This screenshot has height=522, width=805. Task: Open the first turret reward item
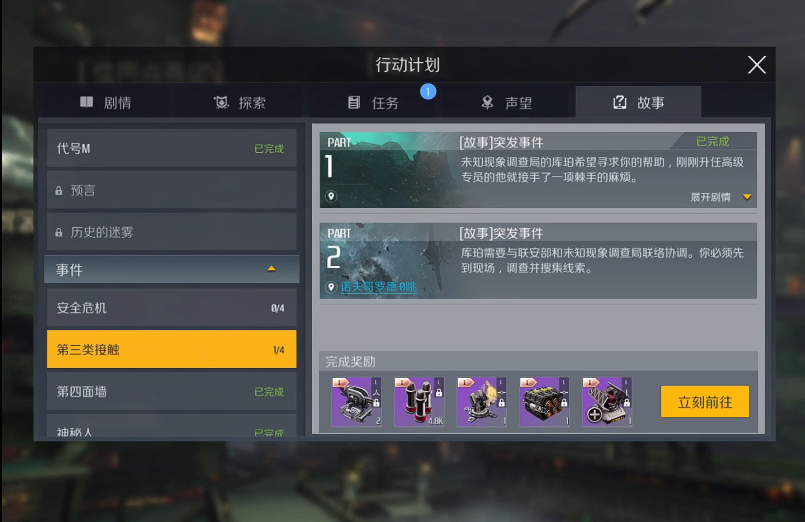coord(356,402)
